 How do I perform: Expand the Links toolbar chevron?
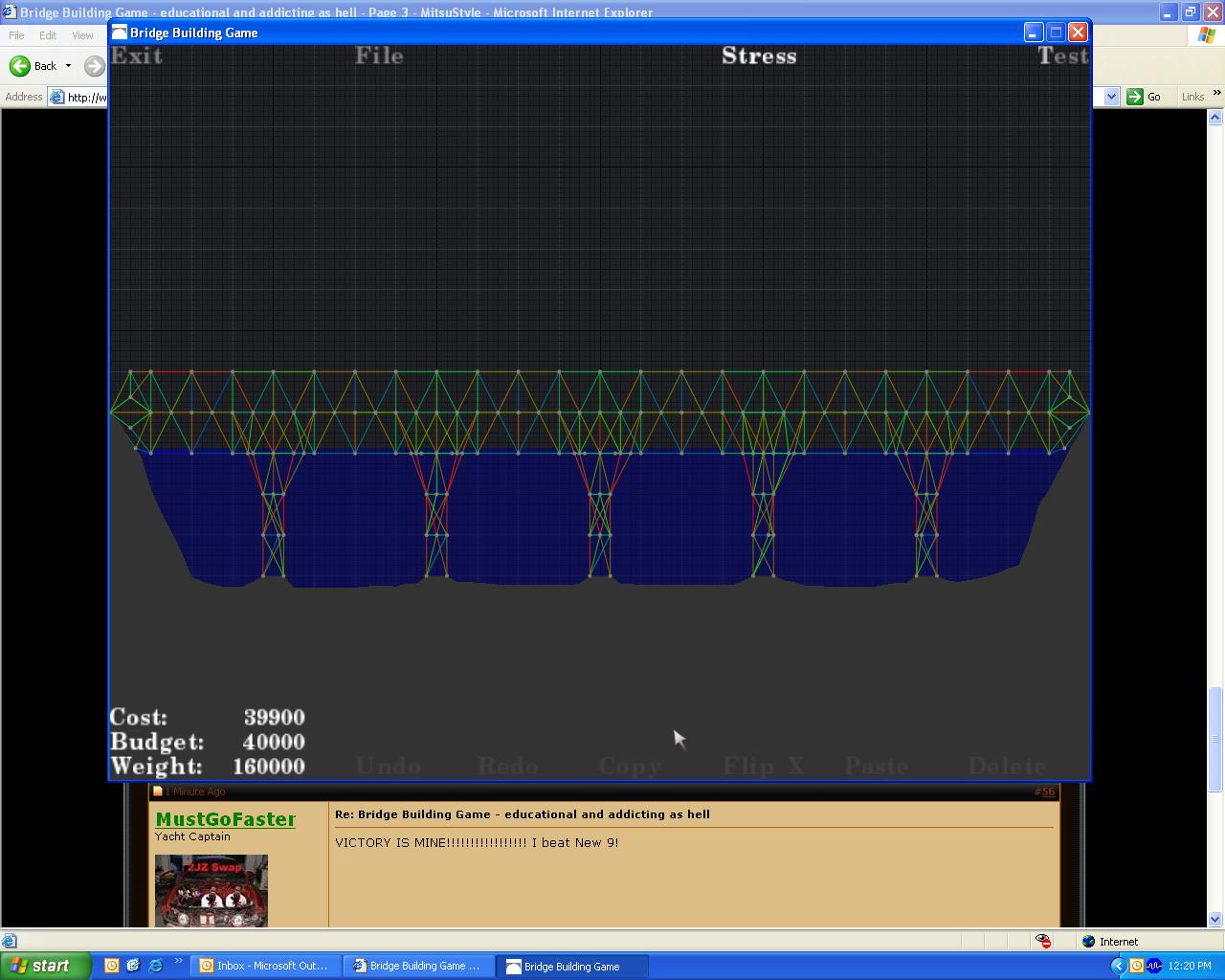pos(1216,94)
